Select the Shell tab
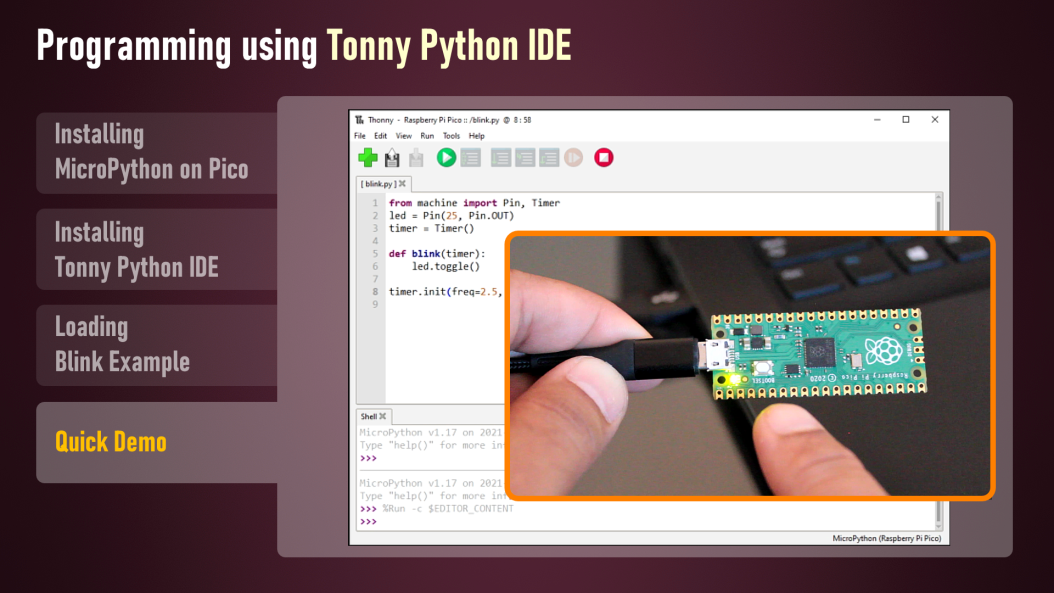Screen dimensions: 1054x593 367,416
